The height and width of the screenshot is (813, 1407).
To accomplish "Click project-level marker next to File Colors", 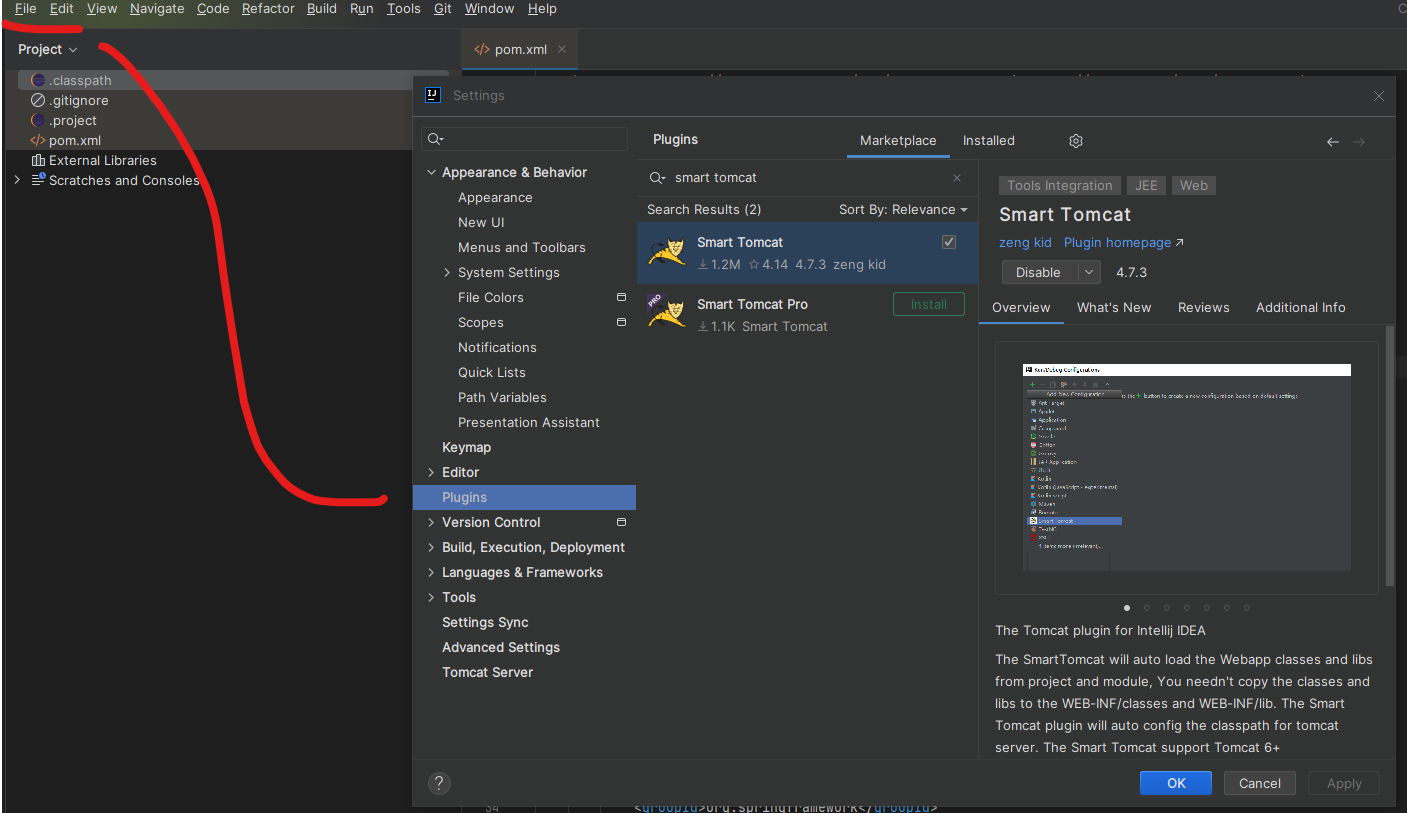I will (621, 297).
